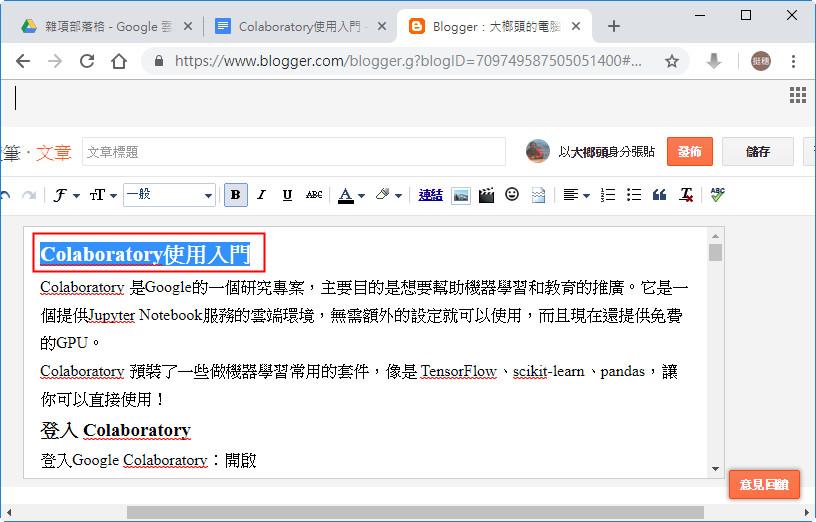Image resolution: width=816 pixels, height=522 pixels.
Task: Click the 文章標題 post title field
Action: [294, 152]
